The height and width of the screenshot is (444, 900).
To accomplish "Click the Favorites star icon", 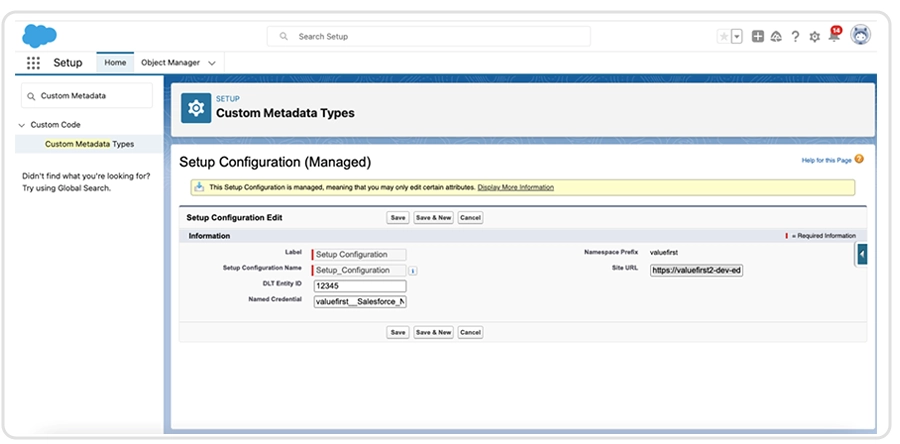I will [x=723, y=36].
